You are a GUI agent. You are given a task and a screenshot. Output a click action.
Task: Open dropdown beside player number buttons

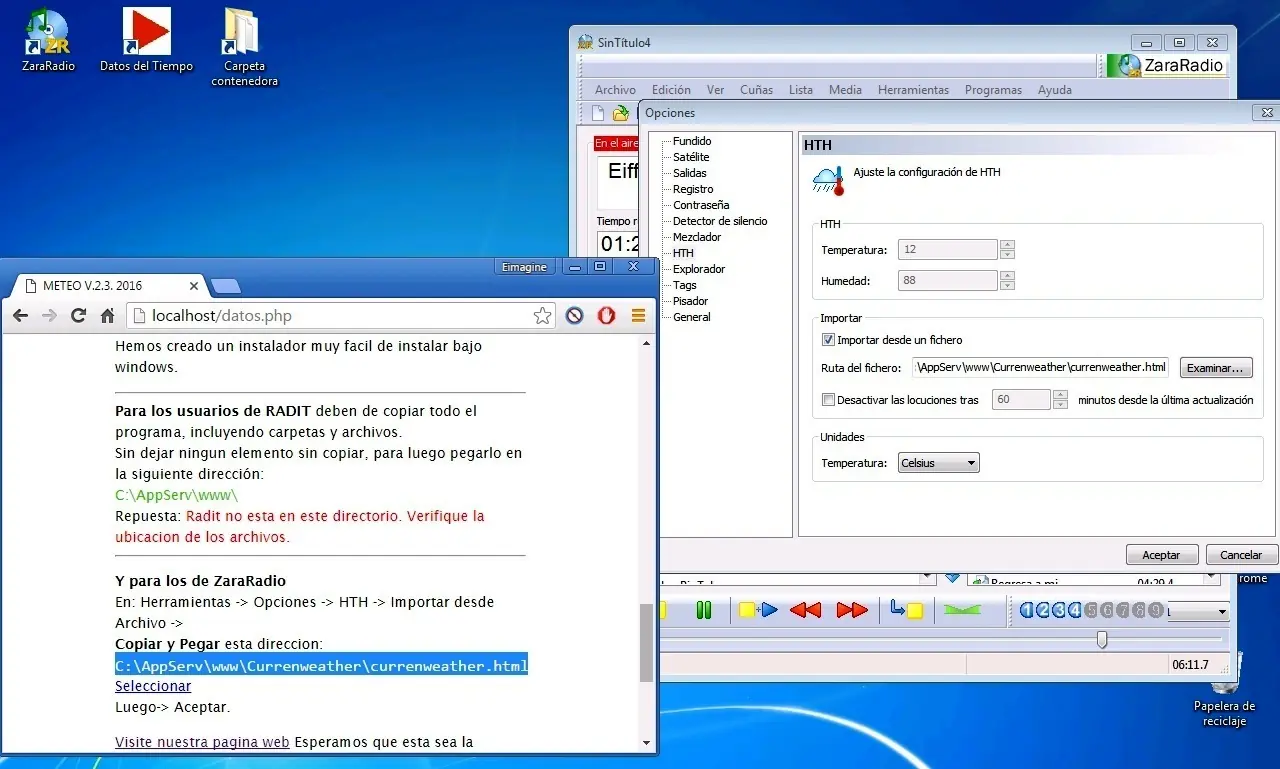[x=1222, y=611]
